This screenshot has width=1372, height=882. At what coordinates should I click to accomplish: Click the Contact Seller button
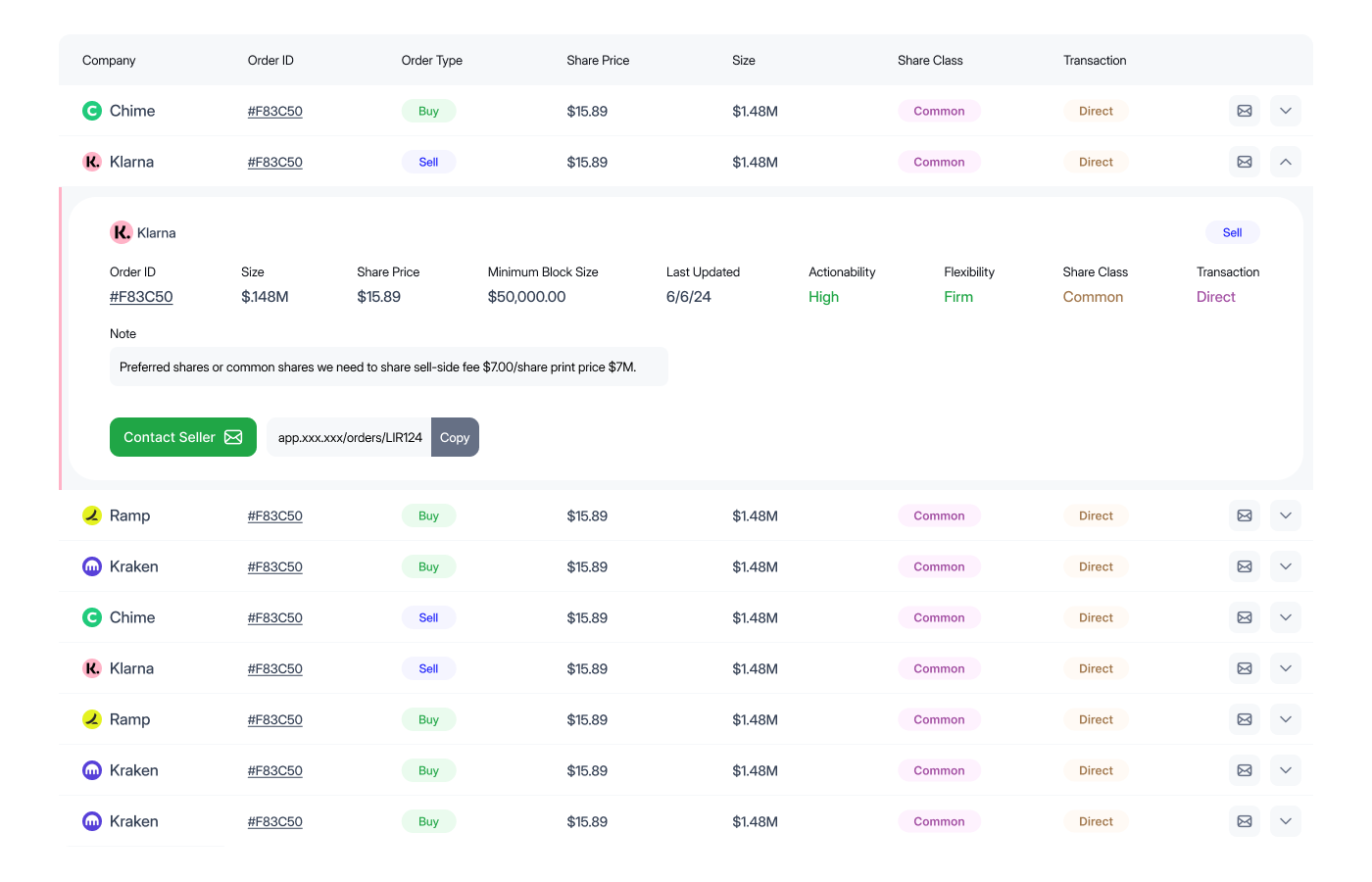point(183,437)
